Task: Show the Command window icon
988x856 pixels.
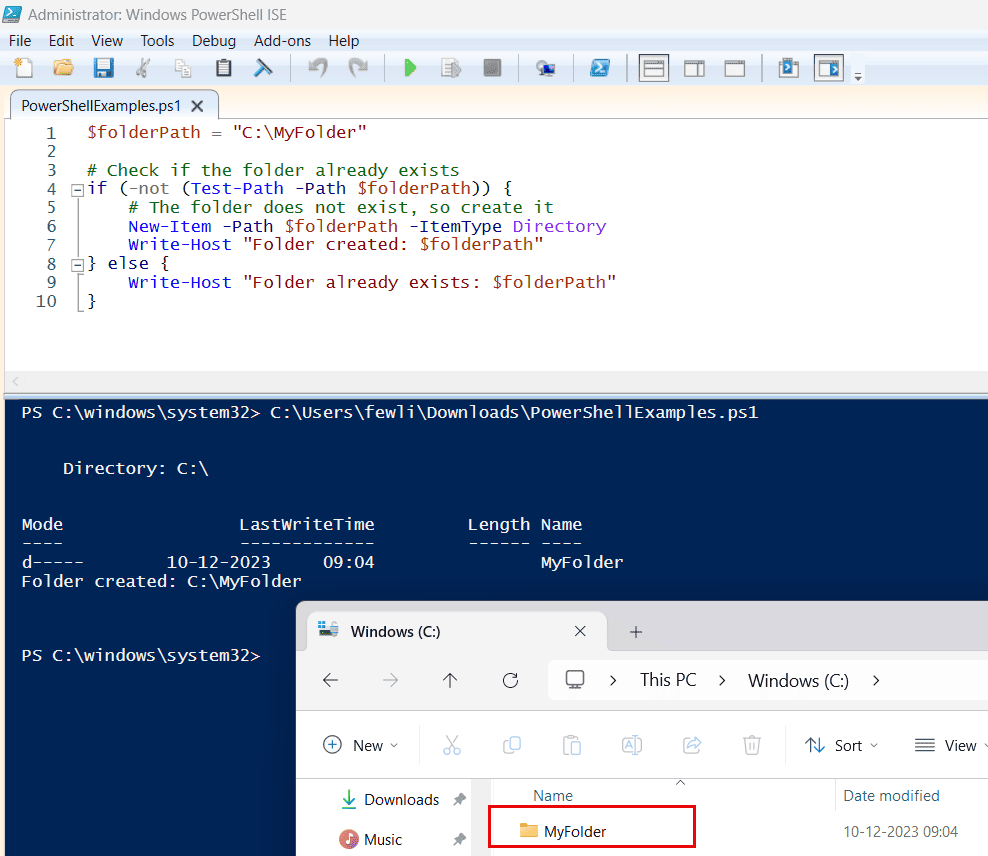Action: 788,67
